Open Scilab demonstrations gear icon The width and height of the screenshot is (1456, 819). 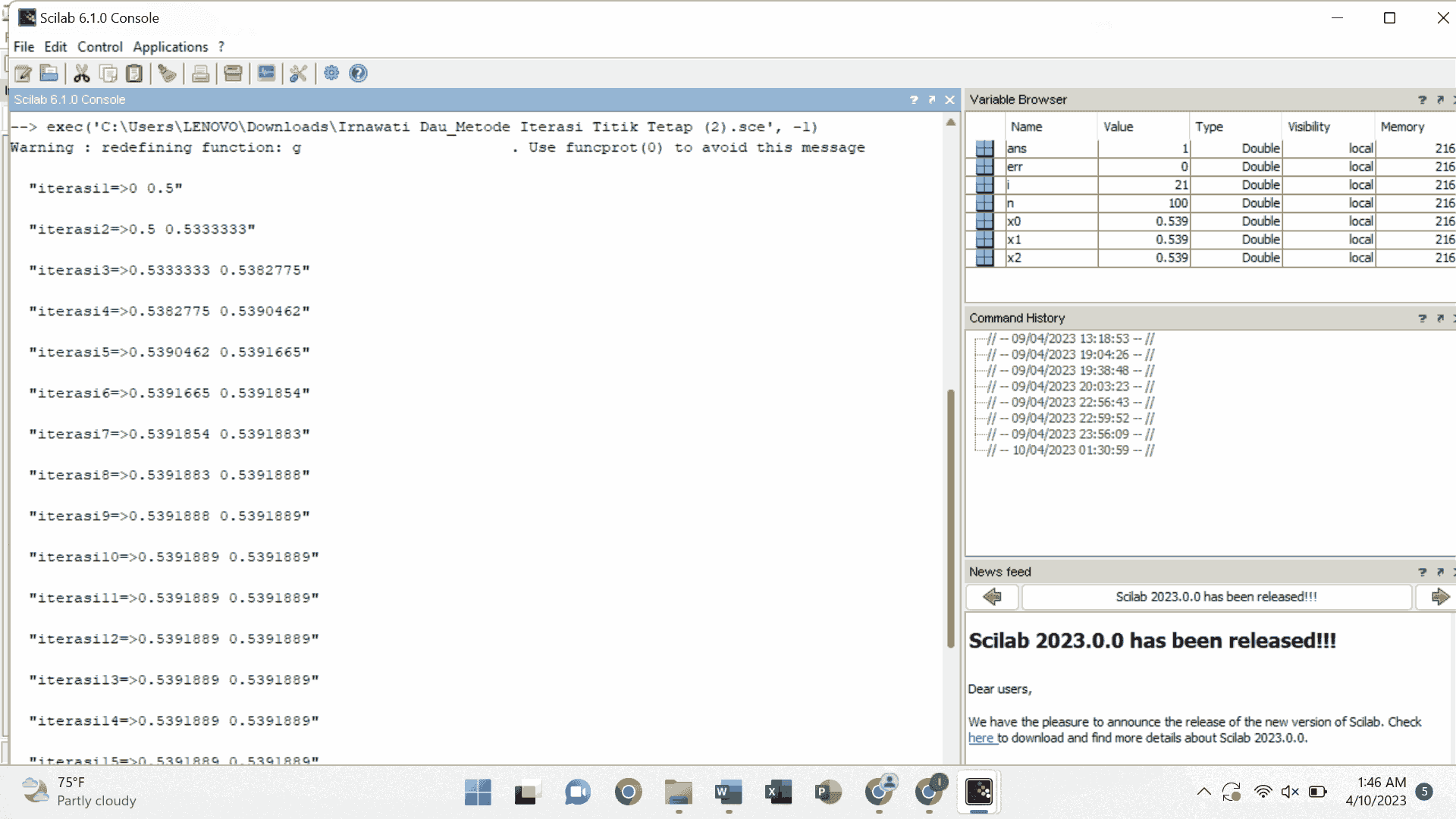[331, 74]
